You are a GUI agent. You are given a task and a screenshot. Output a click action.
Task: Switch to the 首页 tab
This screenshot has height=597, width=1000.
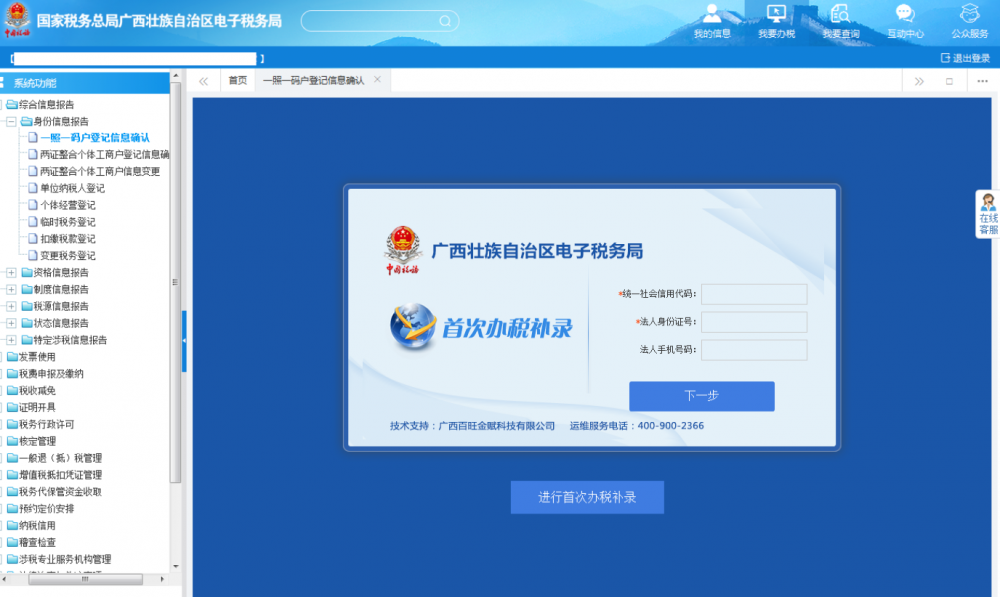[237, 80]
